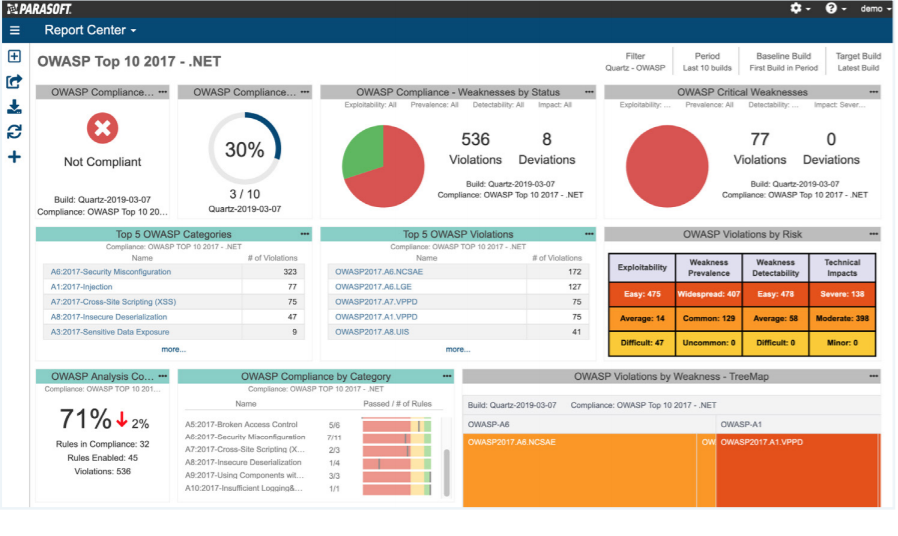Click the Compliance by Category scrollbar
The height and width of the screenshot is (536, 898).
447,472
